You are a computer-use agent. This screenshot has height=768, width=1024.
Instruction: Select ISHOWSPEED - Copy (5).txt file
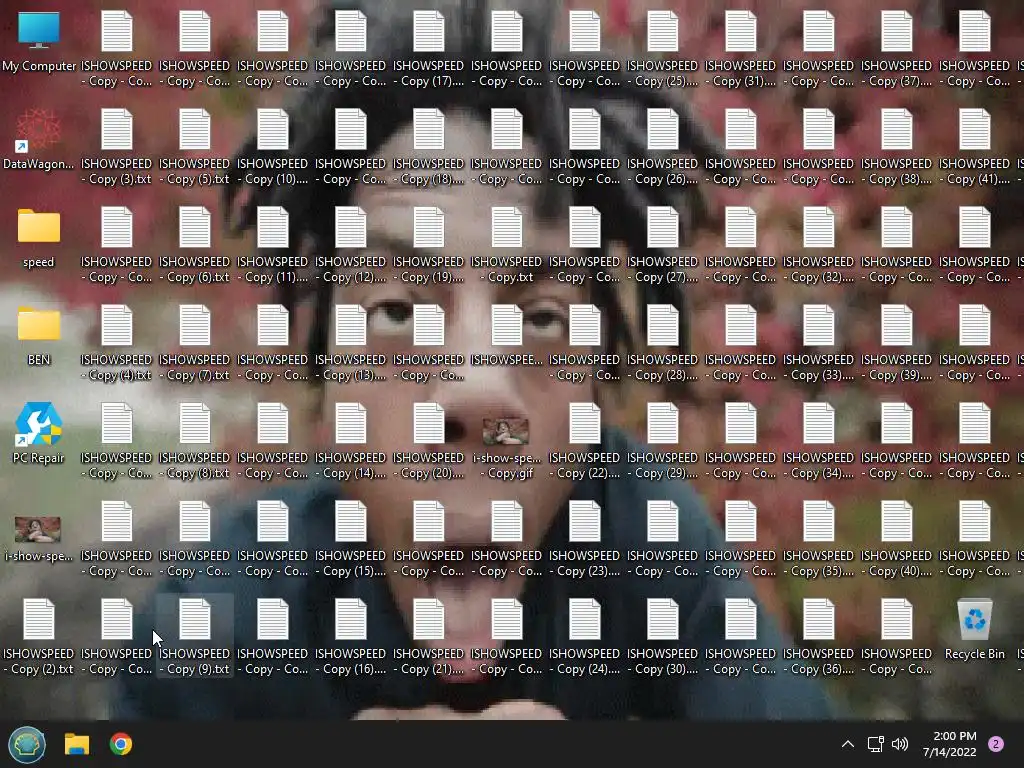click(x=195, y=148)
